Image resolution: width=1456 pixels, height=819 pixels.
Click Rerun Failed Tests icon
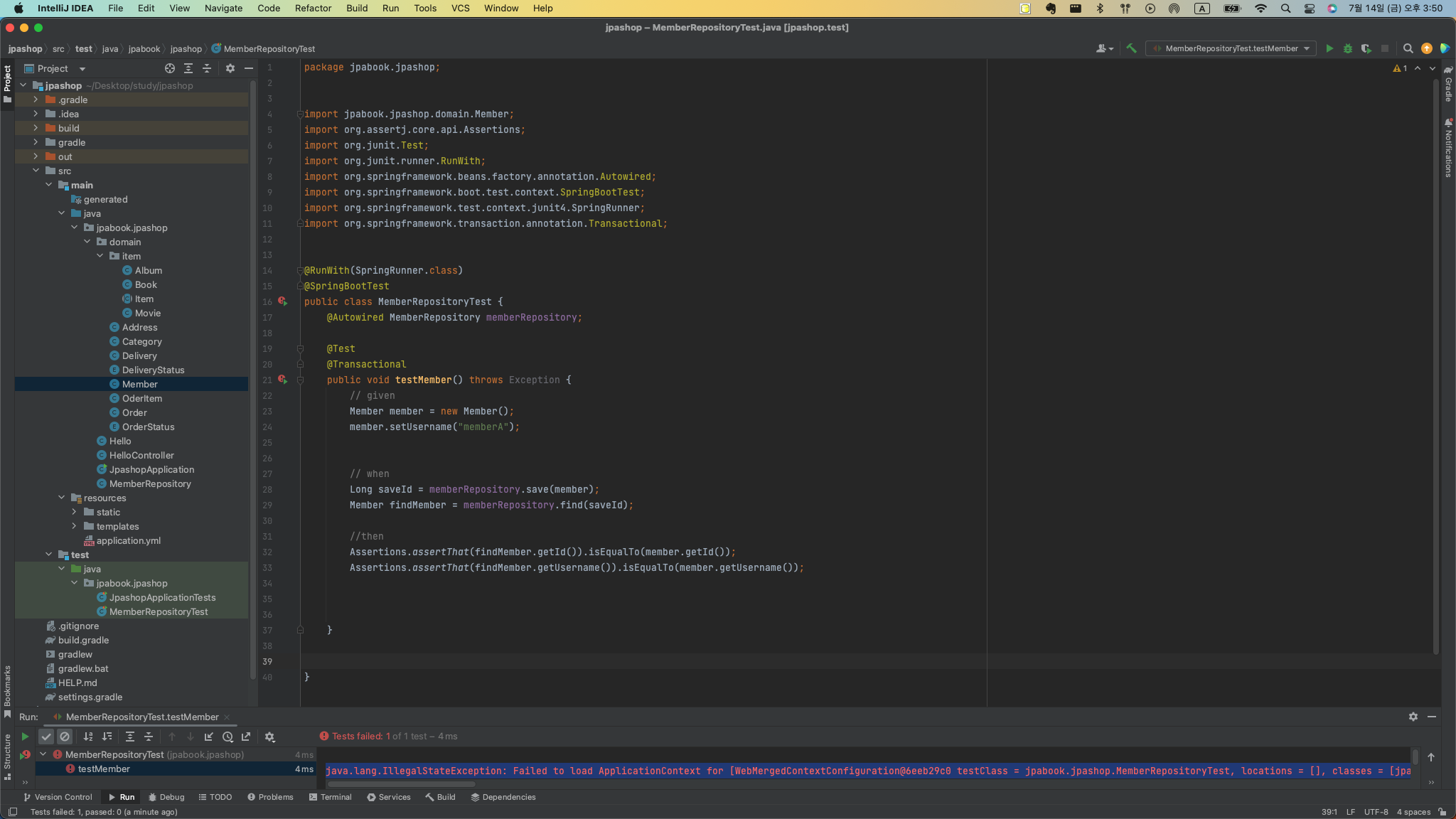25,755
